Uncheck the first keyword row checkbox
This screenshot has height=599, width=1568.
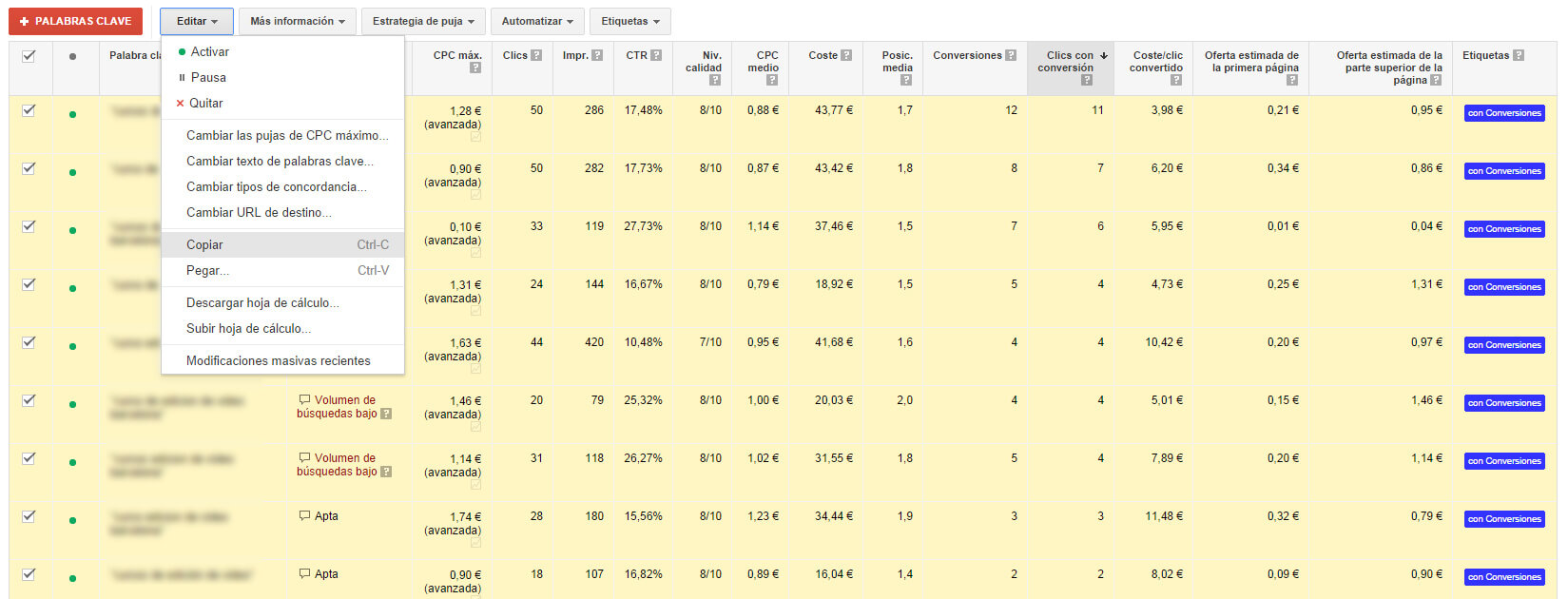coord(29,110)
